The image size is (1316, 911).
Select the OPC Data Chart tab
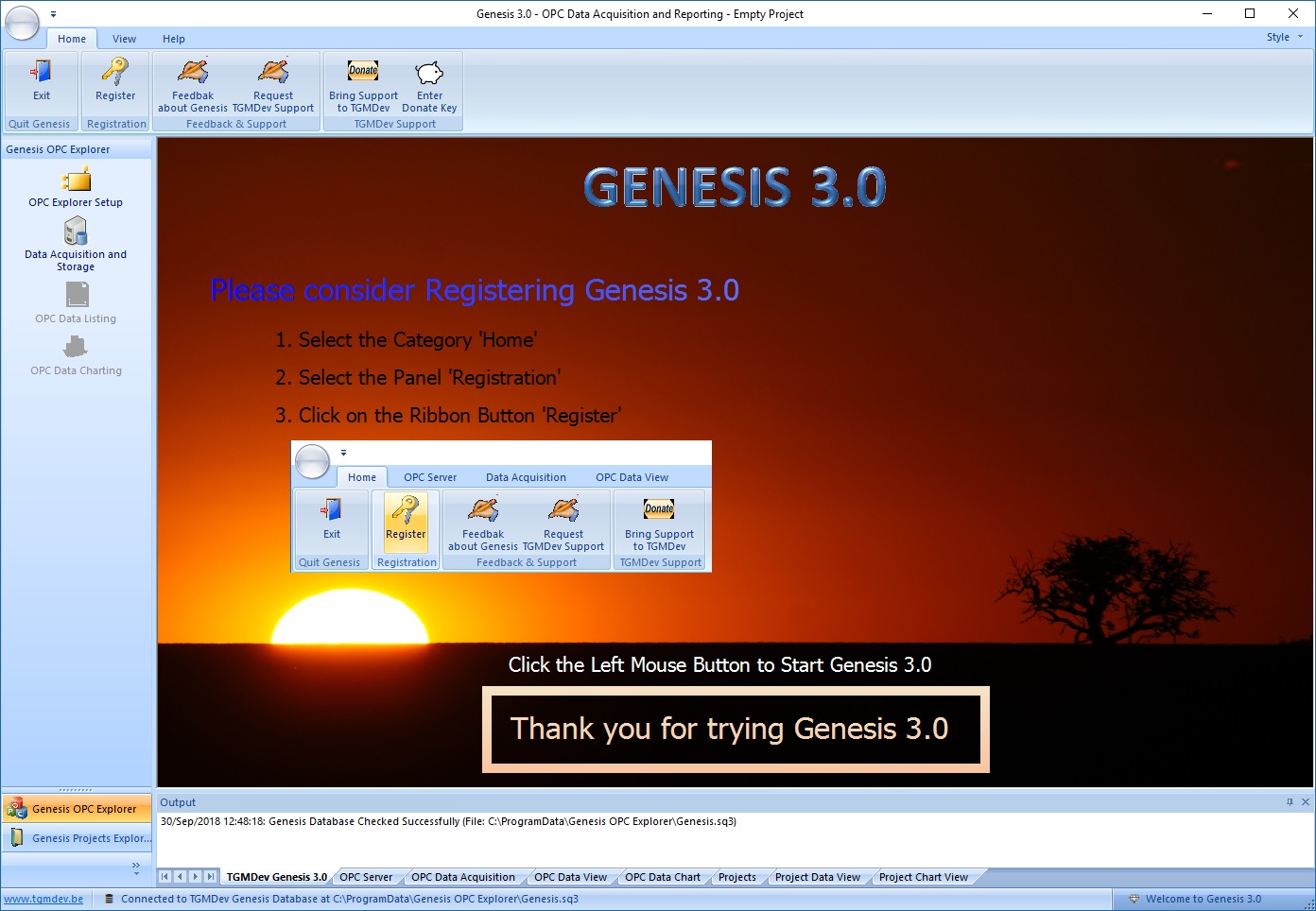tap(663, 877)
